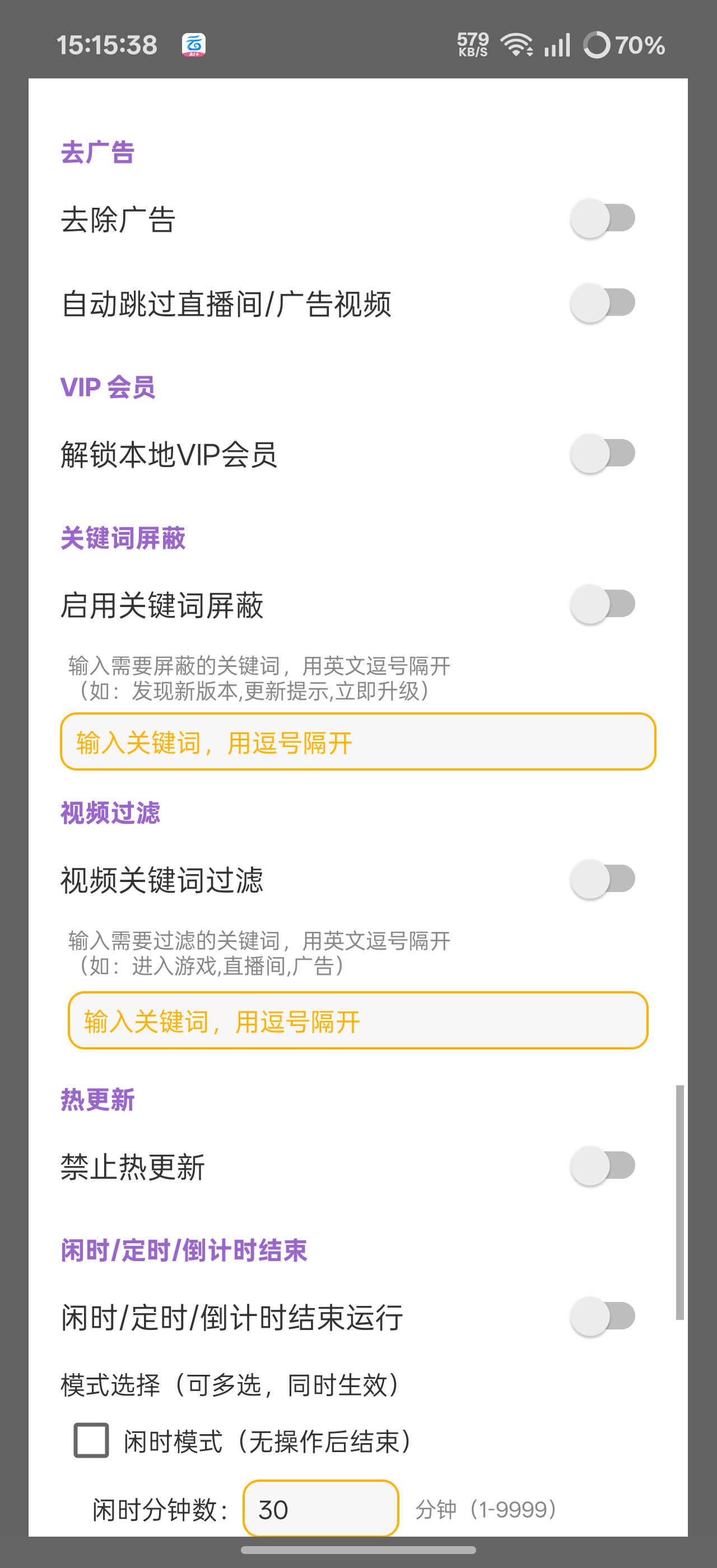Screen dimensions: 717x1568
Task: Focus the keyword blocking input field
Action: pyautogui.click(x=358, y=741)
